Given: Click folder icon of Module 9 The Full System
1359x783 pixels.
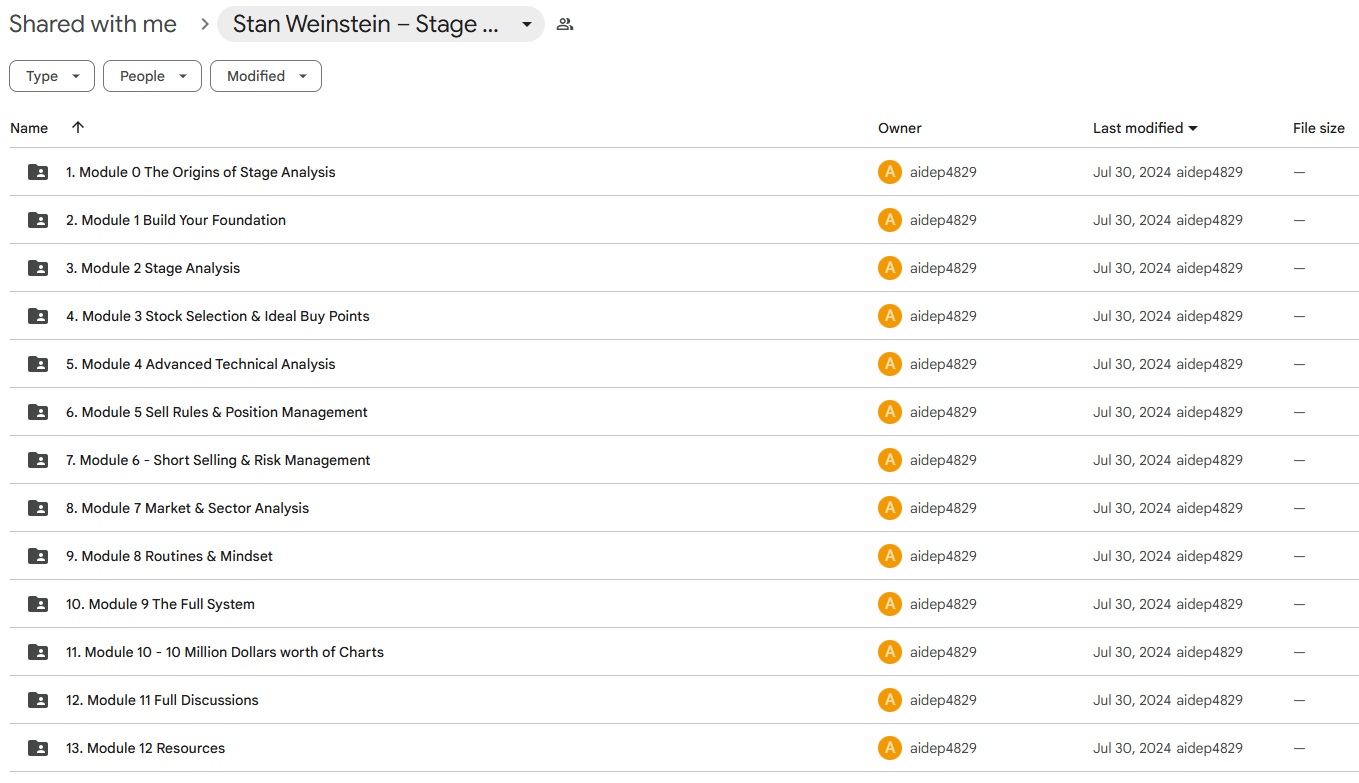Looking at the screenshot, I should (38, 604).
